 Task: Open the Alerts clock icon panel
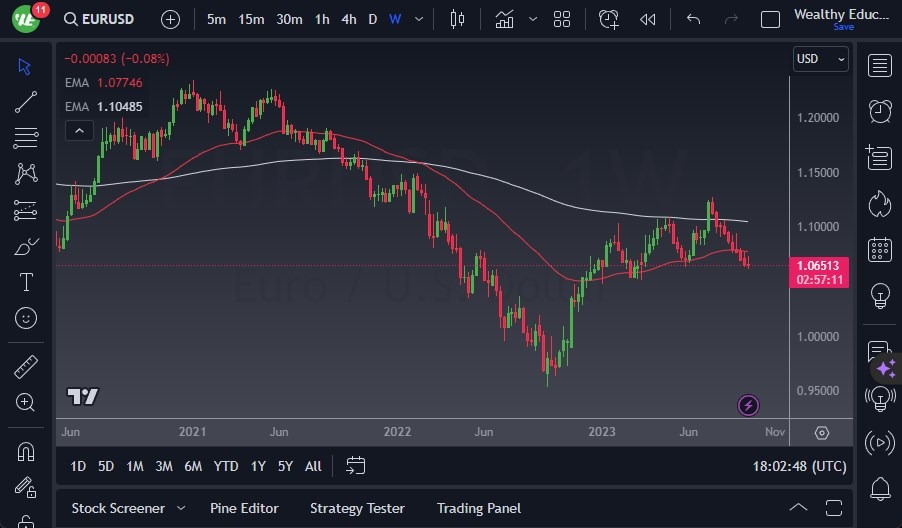(x=880, y=111)
